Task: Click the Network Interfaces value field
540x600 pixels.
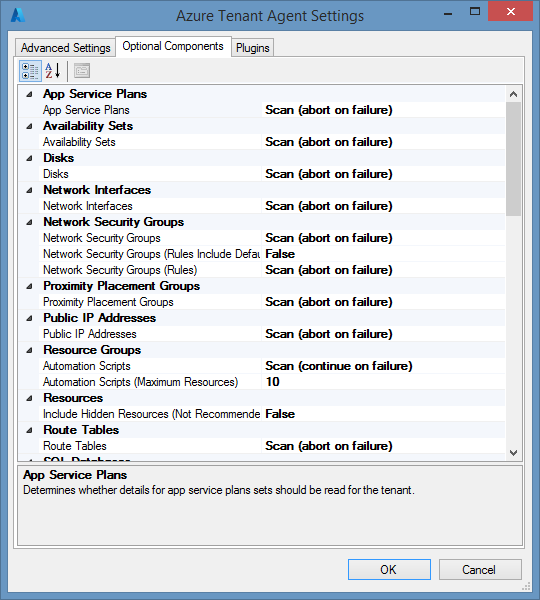Action: [x=383, y=206]
